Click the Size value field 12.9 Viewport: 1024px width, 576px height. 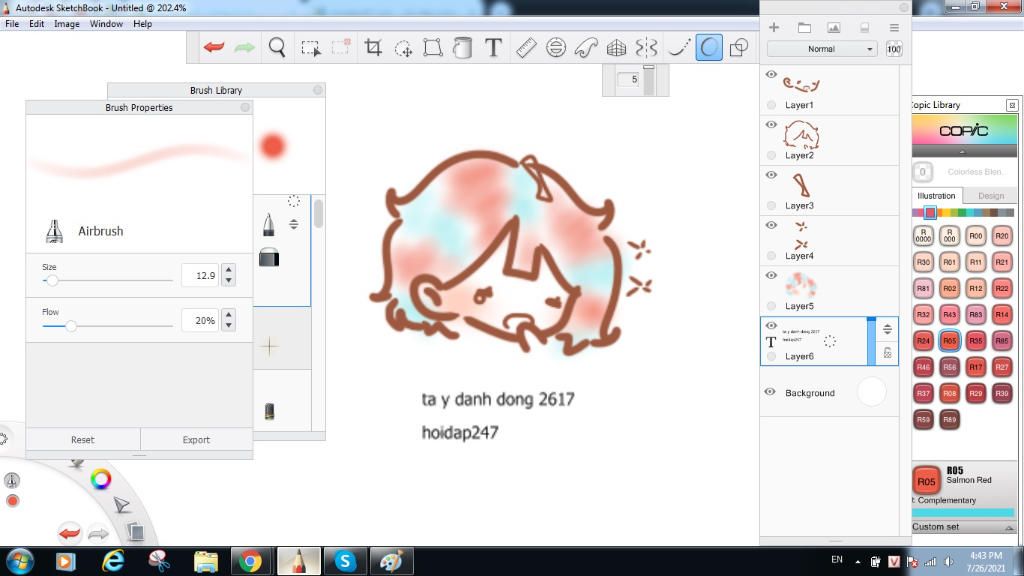pos(200,276)
